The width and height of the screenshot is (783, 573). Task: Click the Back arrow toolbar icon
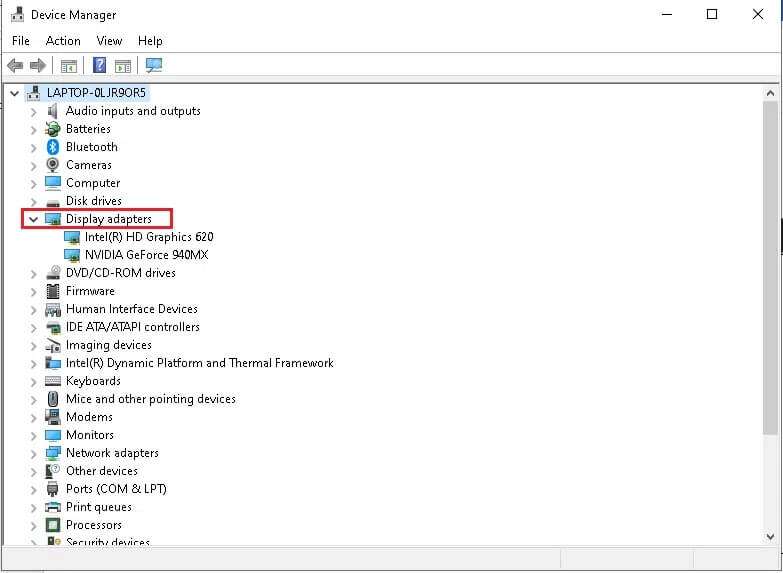coord(15,65)
